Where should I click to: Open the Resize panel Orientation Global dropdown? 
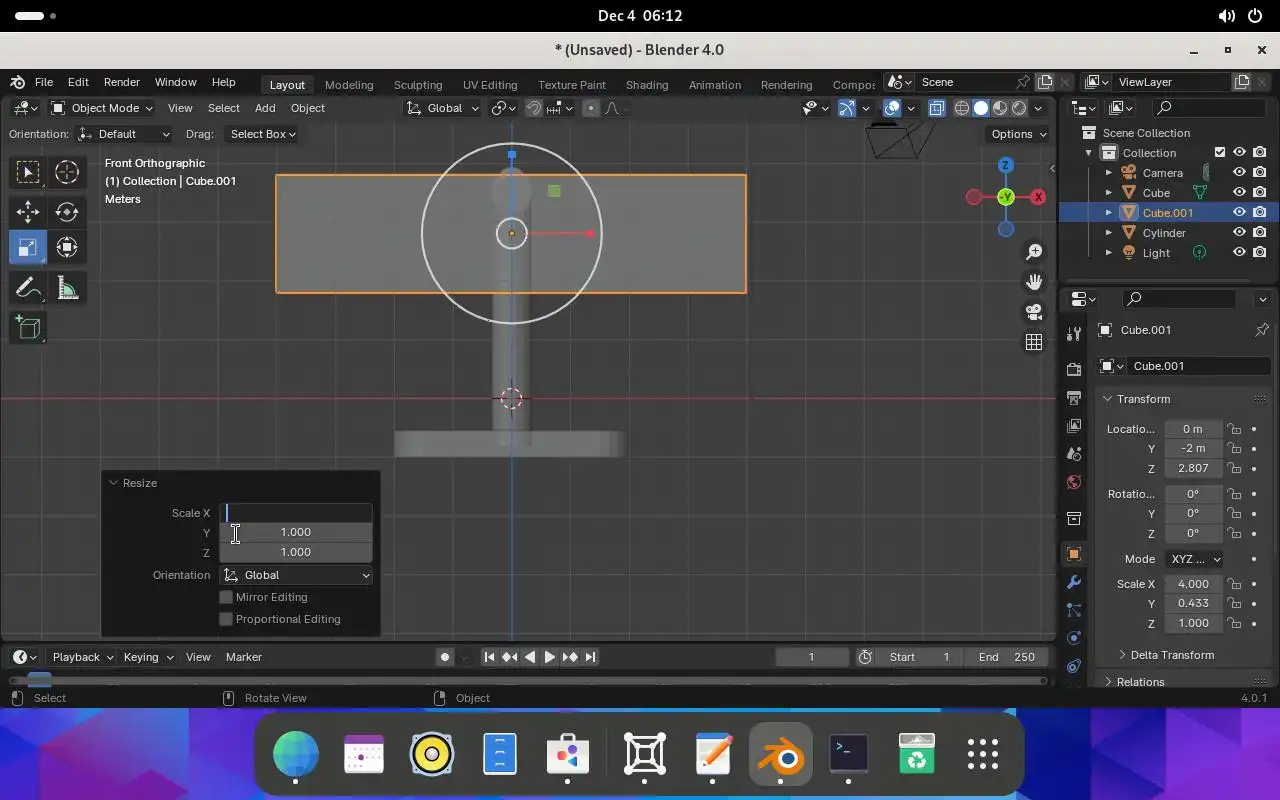coord(296,575)
